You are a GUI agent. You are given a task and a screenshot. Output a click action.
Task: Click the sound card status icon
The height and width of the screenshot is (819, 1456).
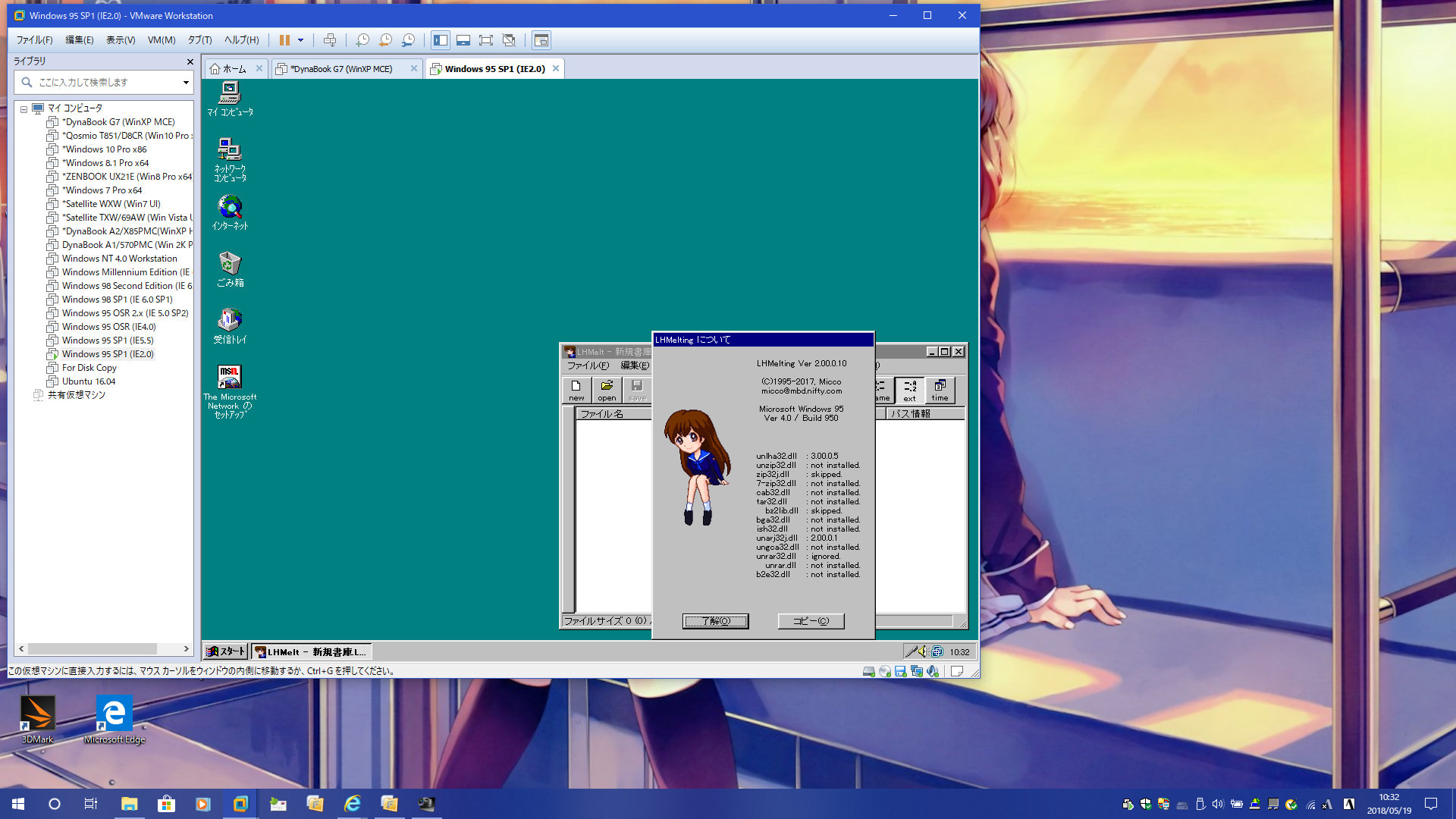point(933,671)
